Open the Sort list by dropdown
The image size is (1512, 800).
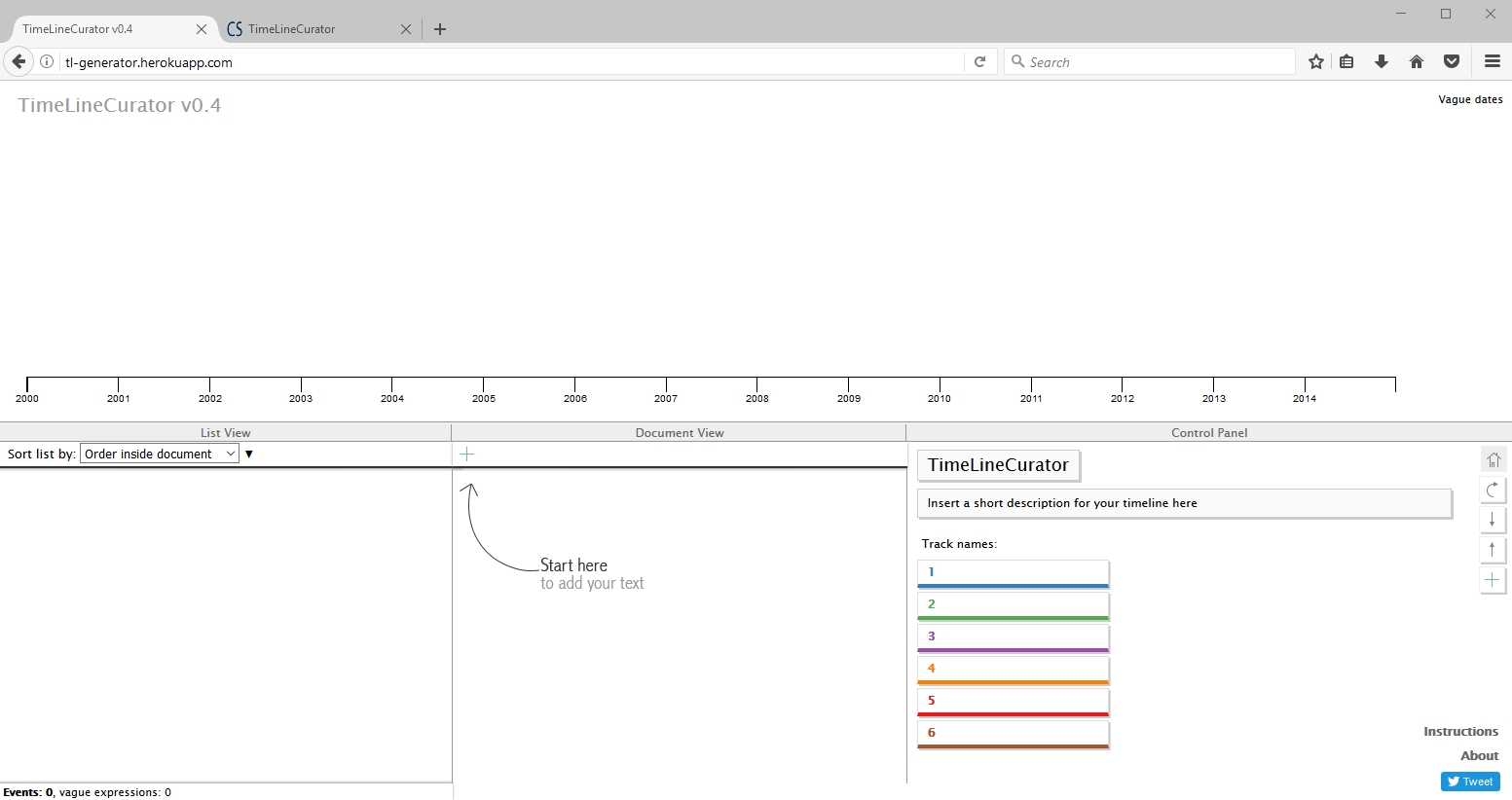[x=160, y=455]
